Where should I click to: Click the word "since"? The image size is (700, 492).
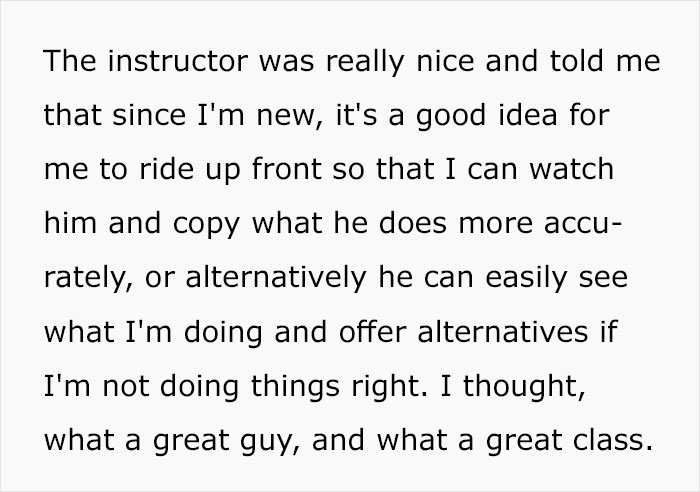[x=149, y=115]
